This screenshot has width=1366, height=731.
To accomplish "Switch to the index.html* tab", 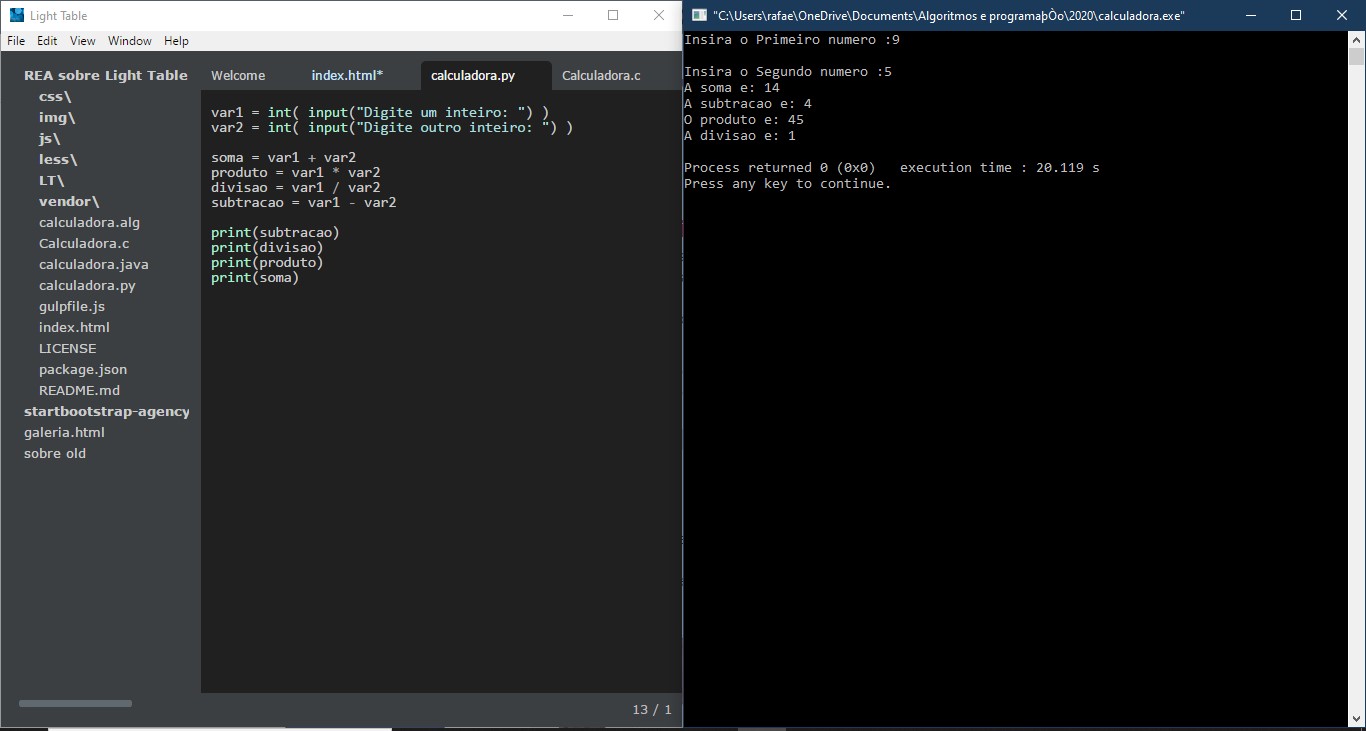I will click(347, 75).
